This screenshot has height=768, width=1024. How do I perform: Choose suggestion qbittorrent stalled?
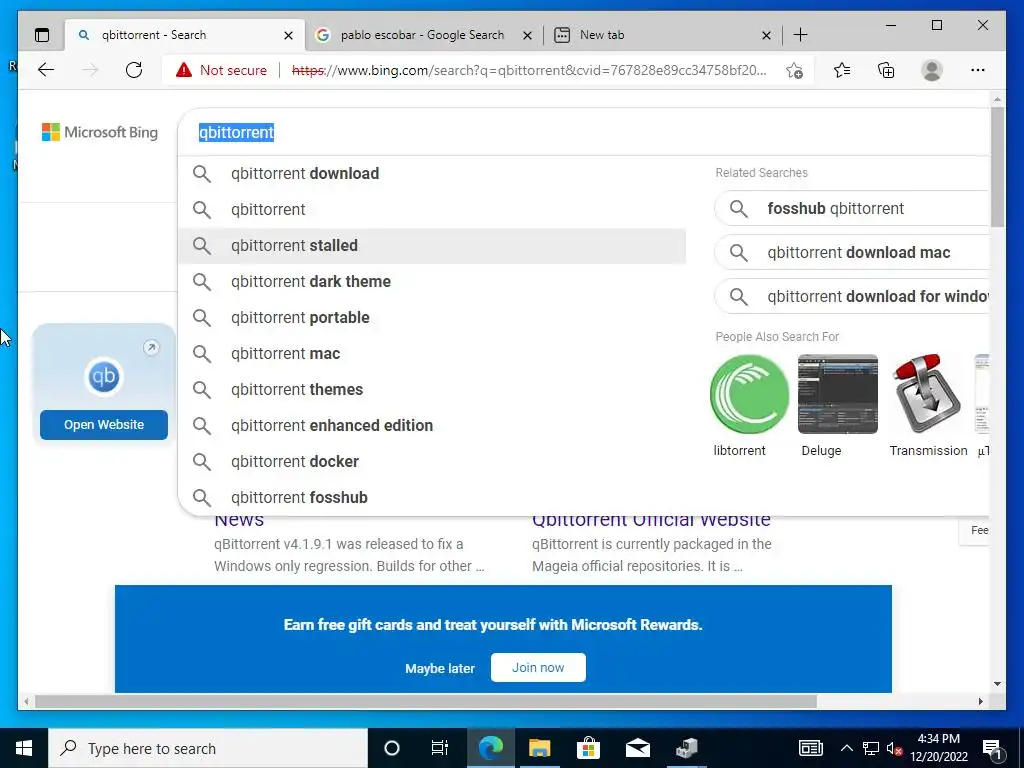pos(432,246)
